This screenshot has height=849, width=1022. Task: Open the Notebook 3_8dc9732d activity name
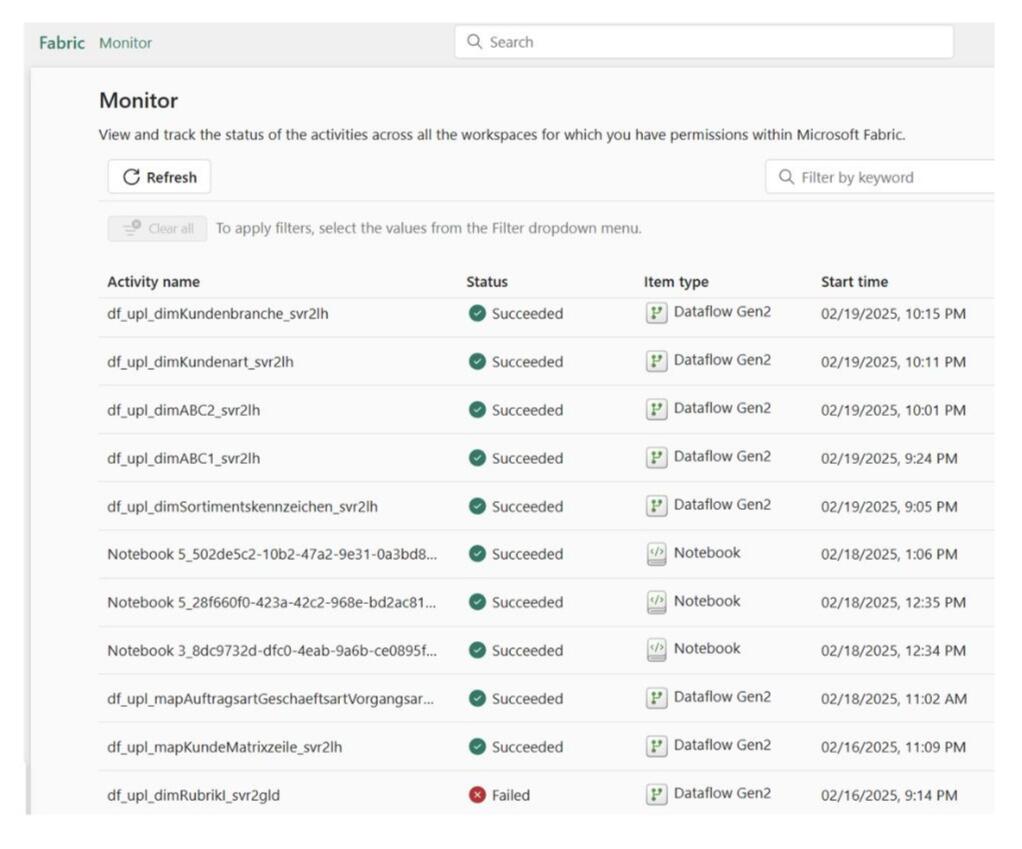(x=272, y=650)
